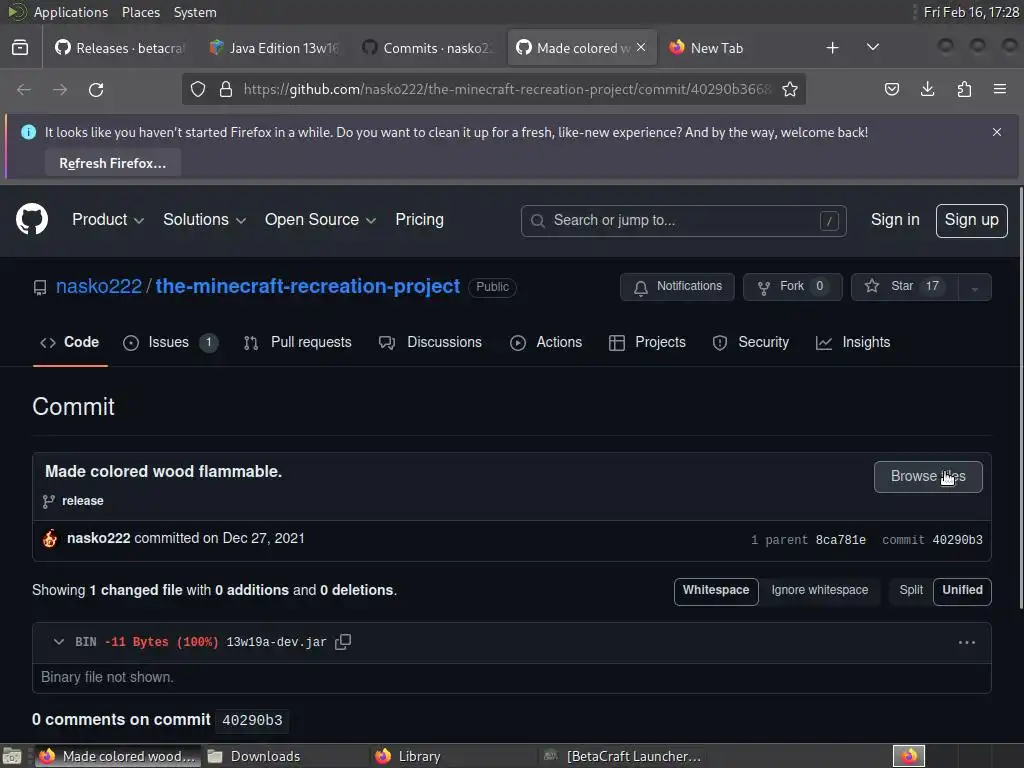Focus the Search or jump to field
1024x768 pixels.
(683, 221)
